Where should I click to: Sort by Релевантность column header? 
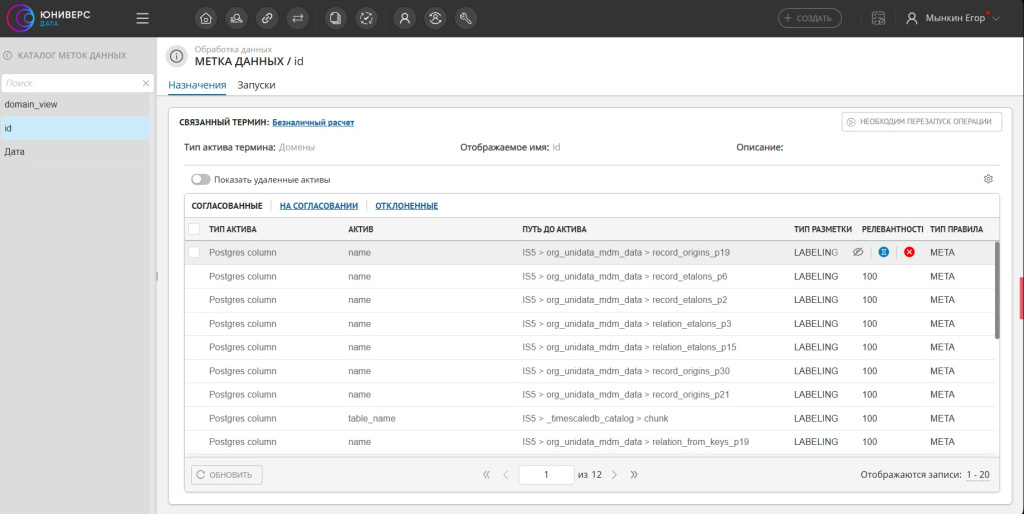pyautogui.click(x=892, y=229)
